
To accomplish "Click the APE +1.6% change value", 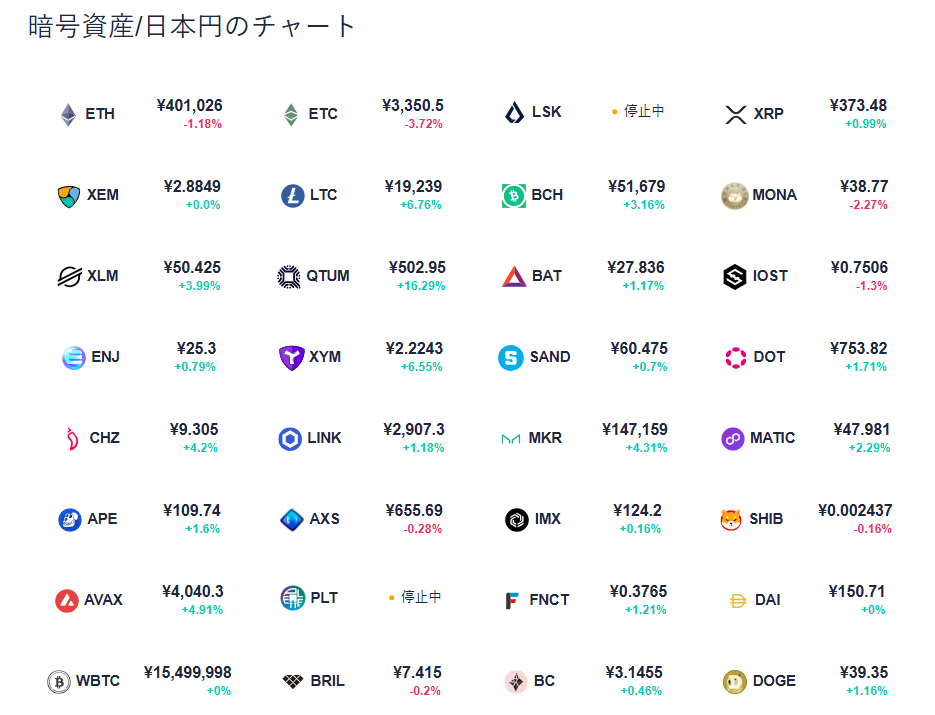I will (x=201, y=529).
